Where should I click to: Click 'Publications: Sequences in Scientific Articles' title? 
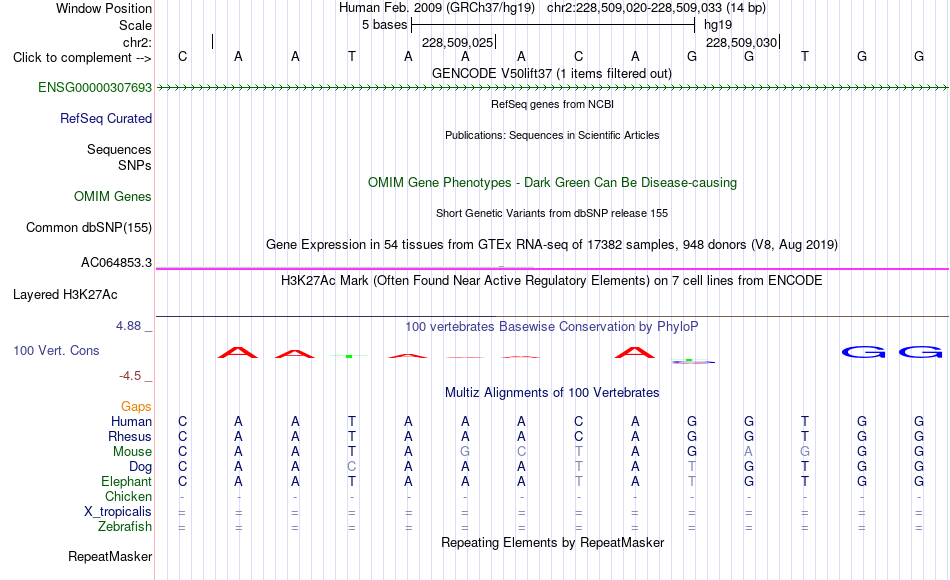552,135
